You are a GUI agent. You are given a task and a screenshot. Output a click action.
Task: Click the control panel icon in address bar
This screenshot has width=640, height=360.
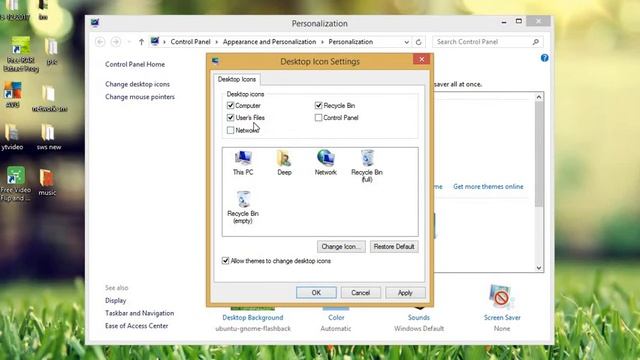pyautogui.click(x=155, y=41)
